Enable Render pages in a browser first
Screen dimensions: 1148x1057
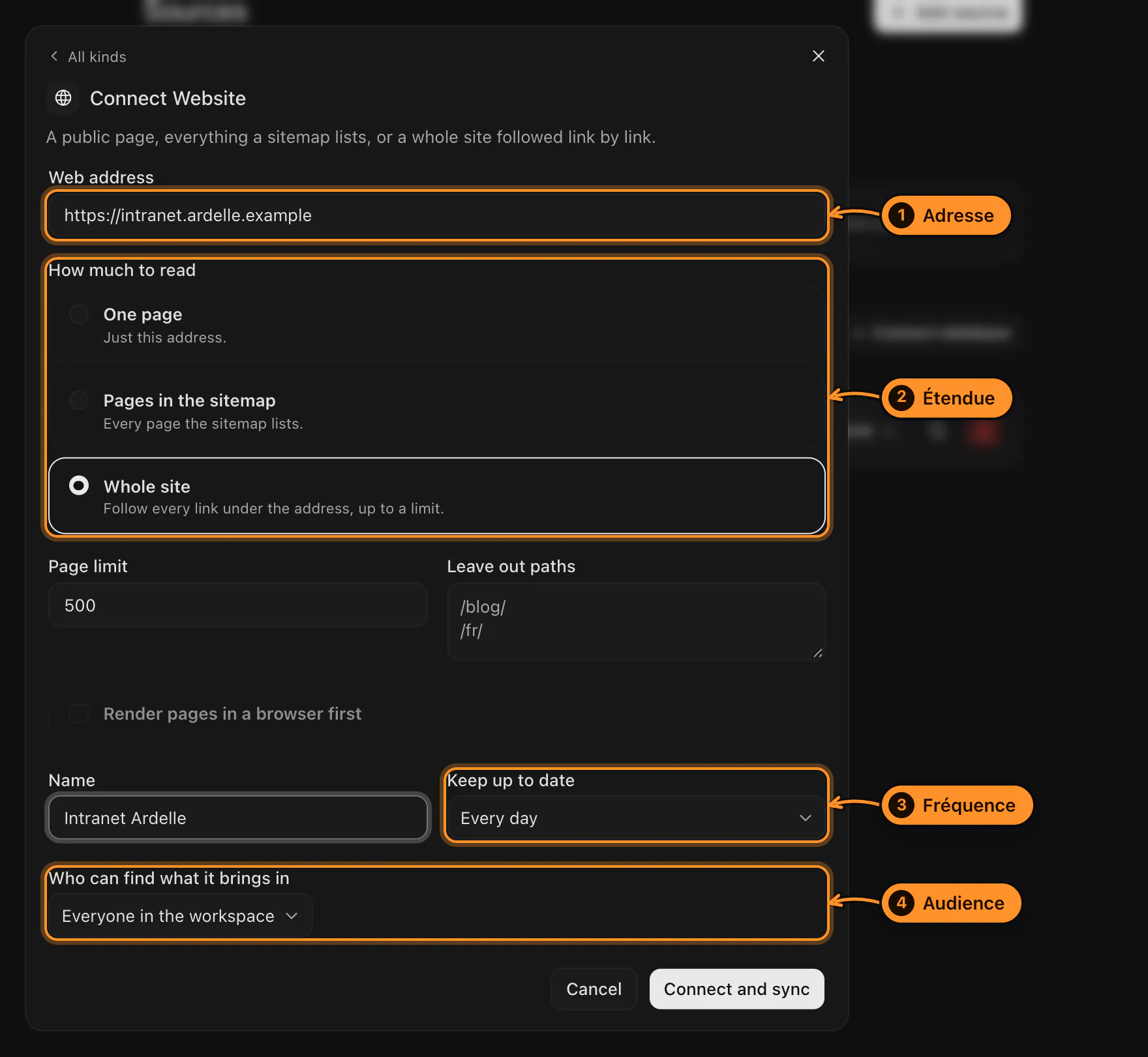click(79, 714)
